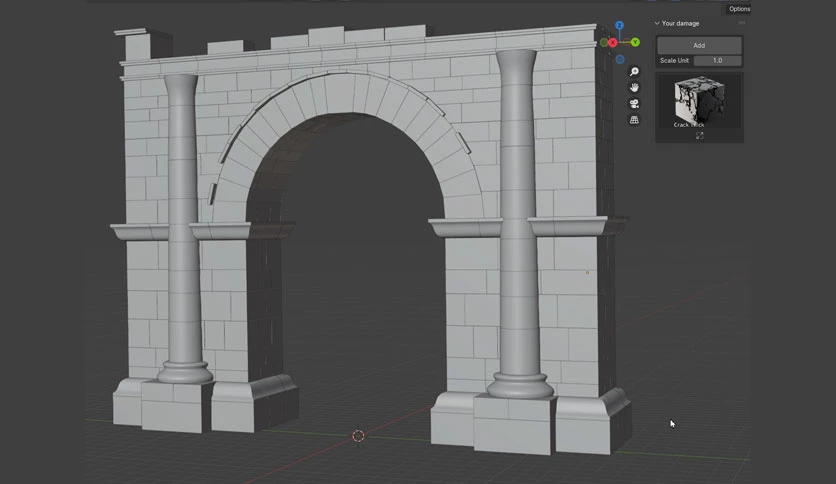Click the 3D cursor at the origin

point(358,436)
